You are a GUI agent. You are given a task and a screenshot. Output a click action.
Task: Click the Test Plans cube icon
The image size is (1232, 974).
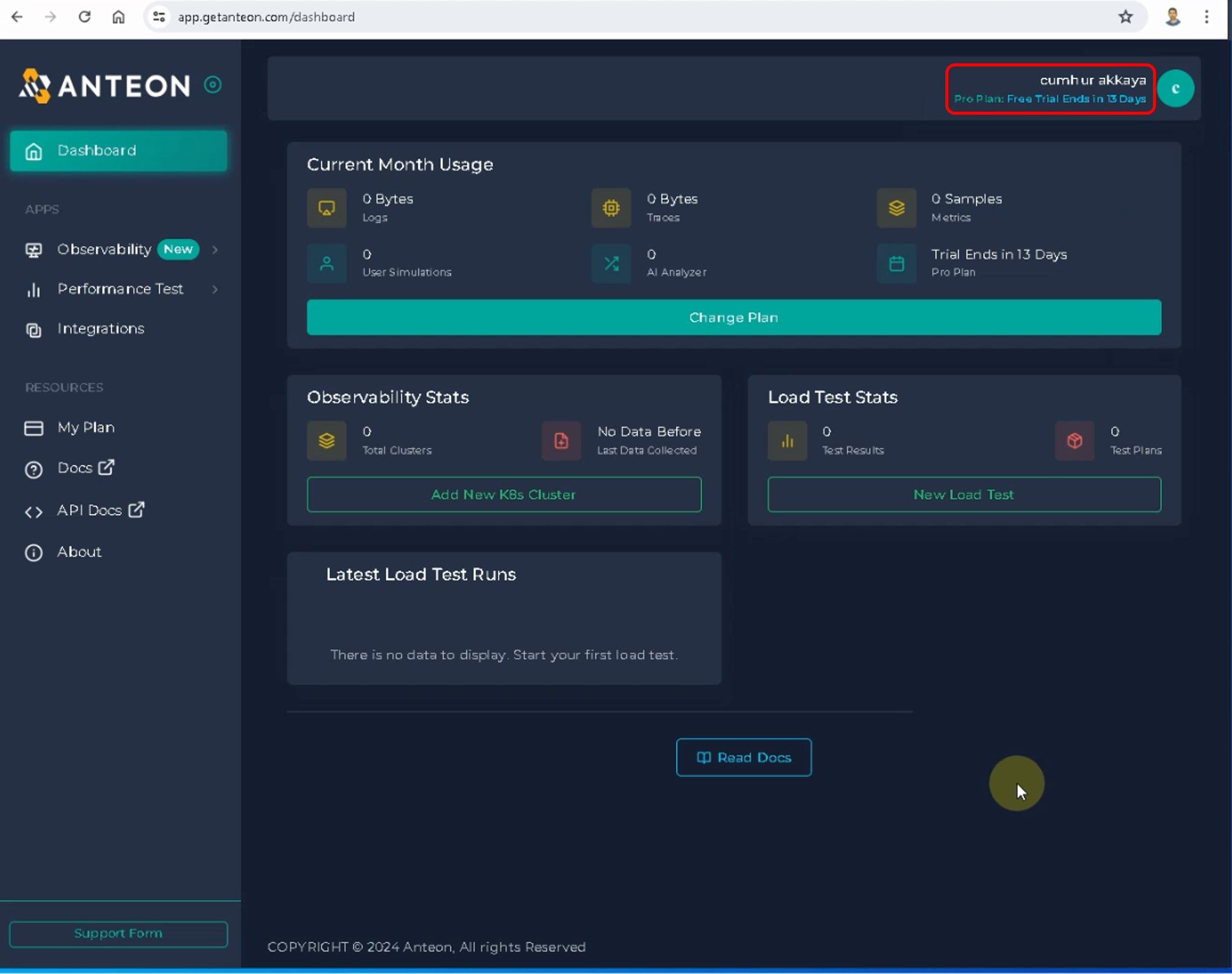1074,441
